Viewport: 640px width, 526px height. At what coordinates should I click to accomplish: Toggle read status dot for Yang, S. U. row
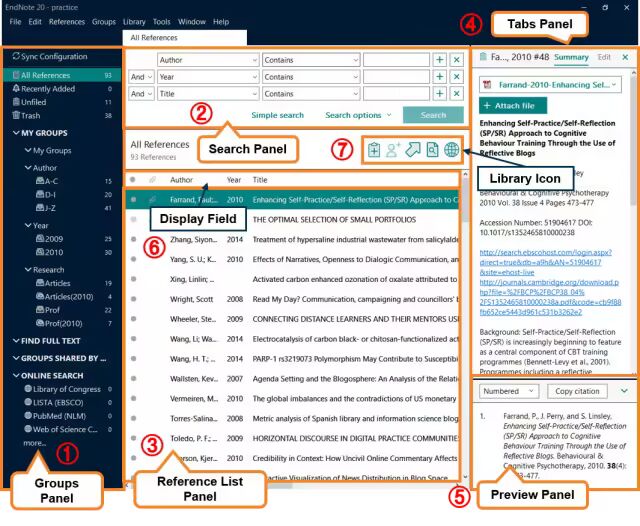tap(133, 259)
